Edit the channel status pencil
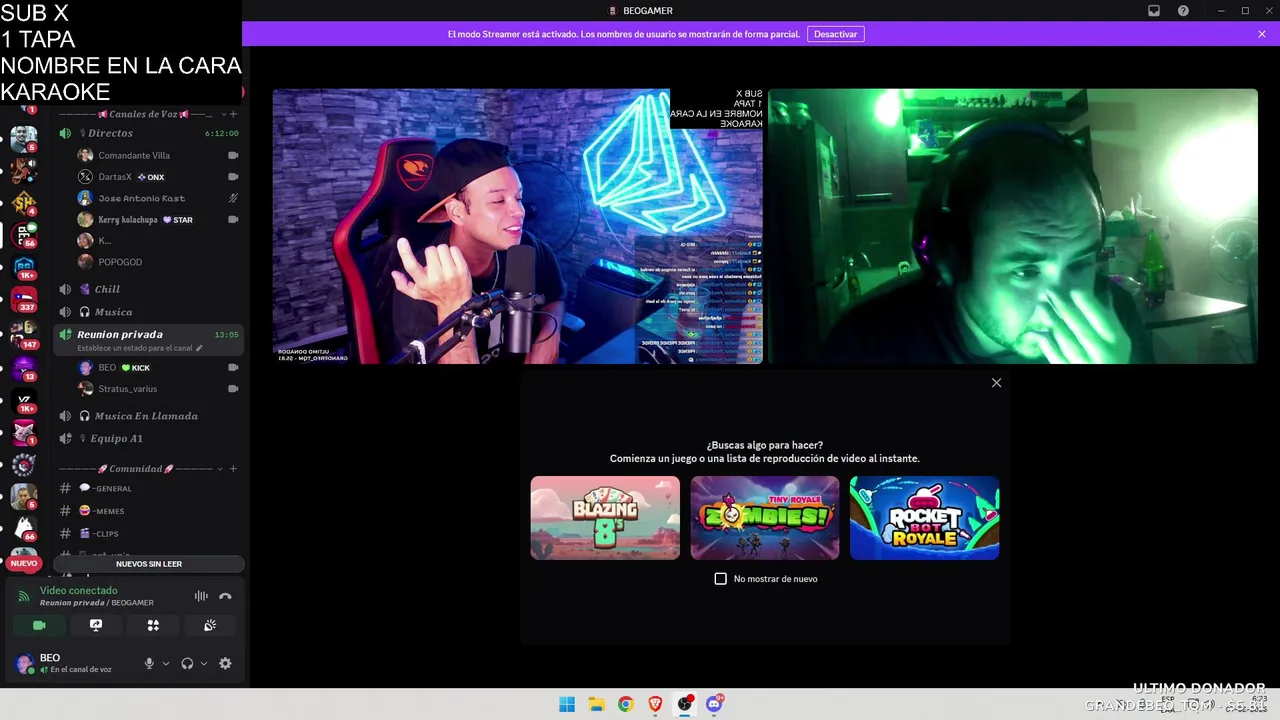 click(x=199, y=348)
